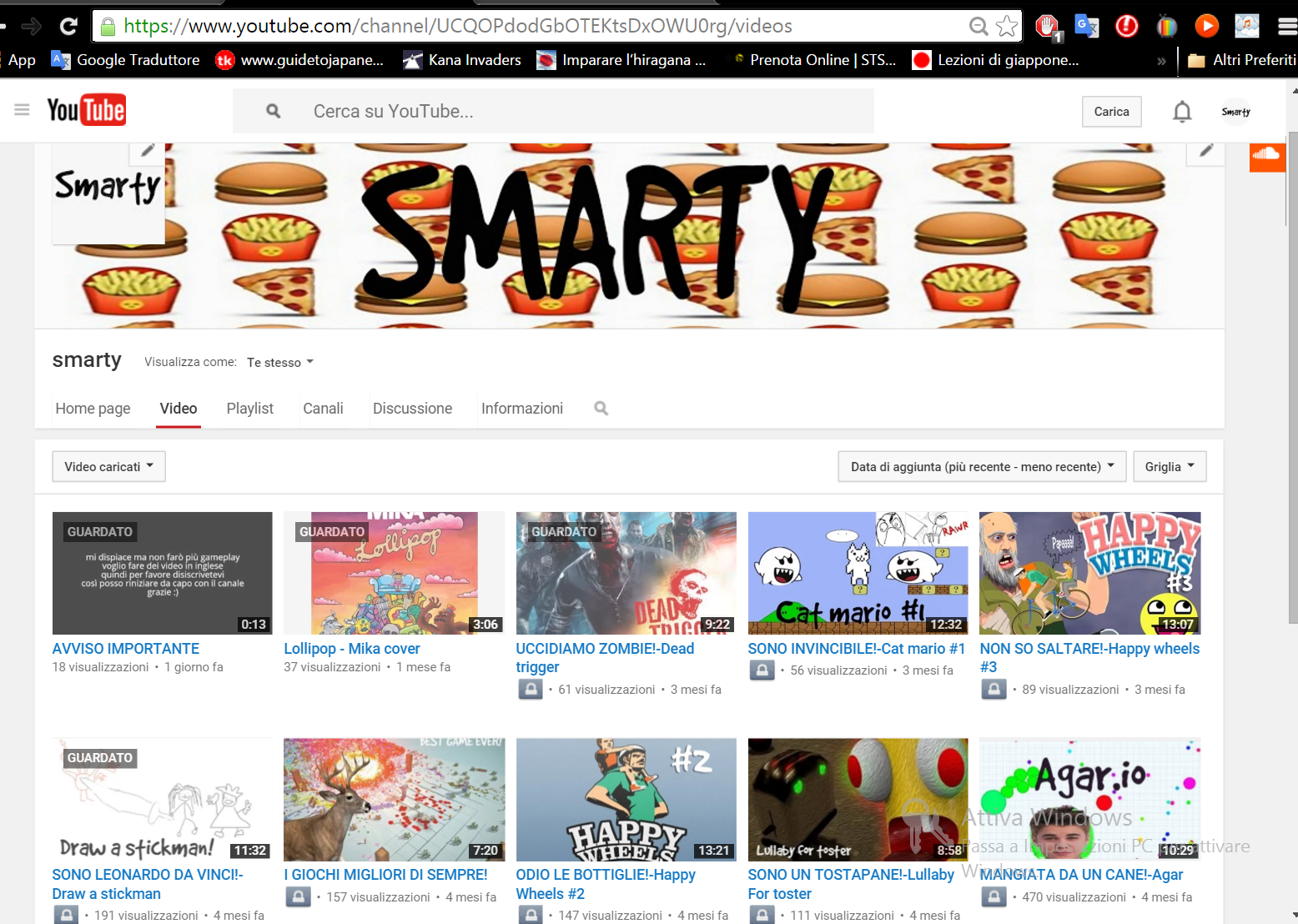Go forward with the browser arrow
This screenshot has height=924, width=1298.
[x=31, y=27]
